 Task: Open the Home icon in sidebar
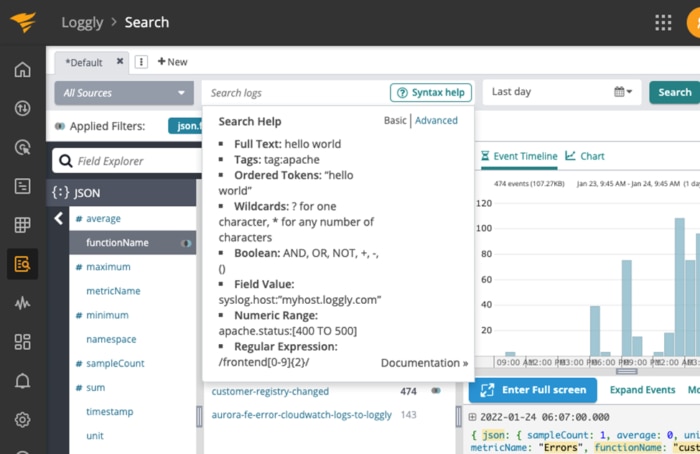point(22,70)
